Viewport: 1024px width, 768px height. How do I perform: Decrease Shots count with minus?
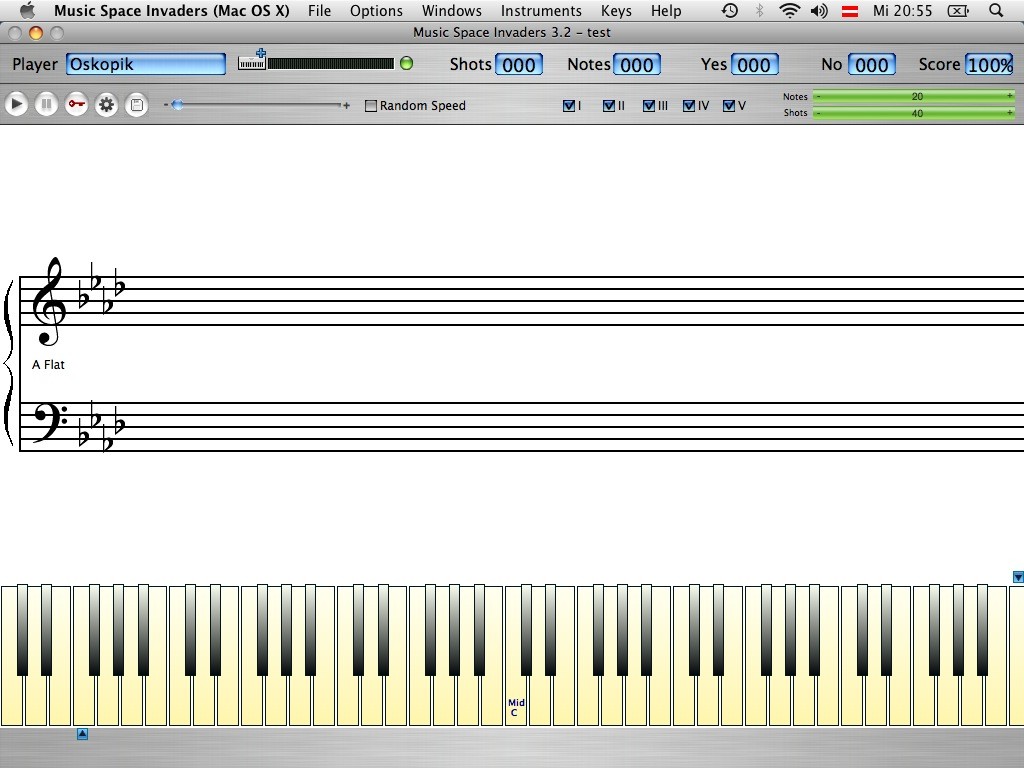coord(819,113)
